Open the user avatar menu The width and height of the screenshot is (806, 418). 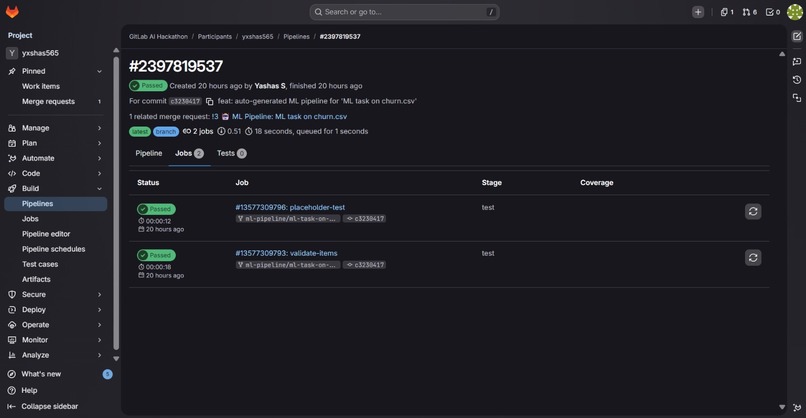tap(795, 12)
